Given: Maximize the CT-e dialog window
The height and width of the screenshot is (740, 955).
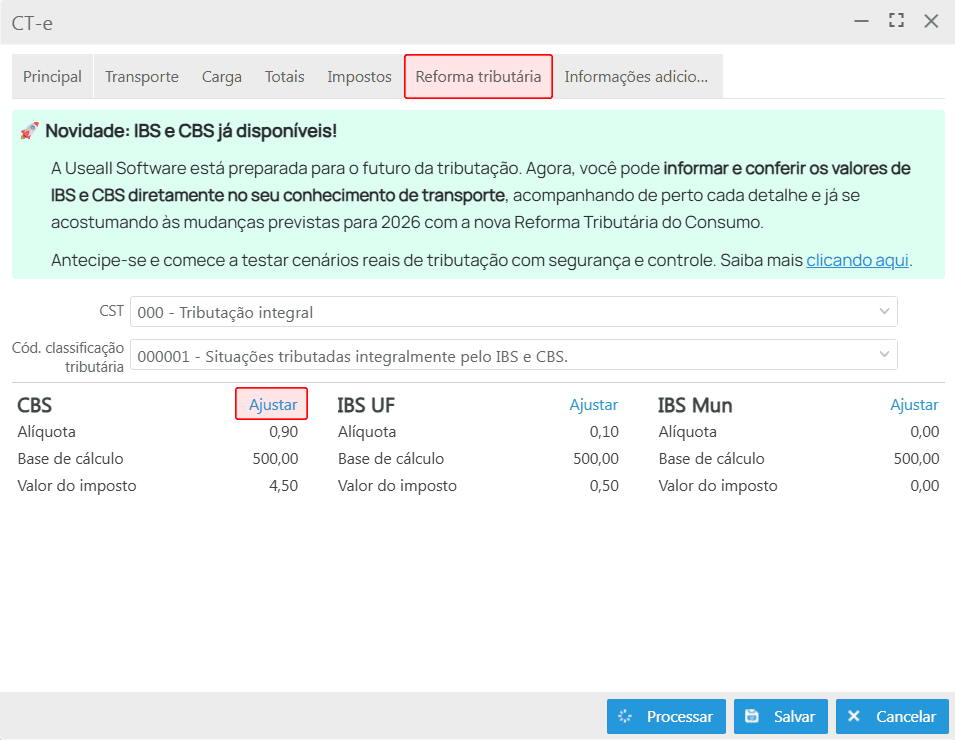Looking at the screenshot, I should click(896, 21).
